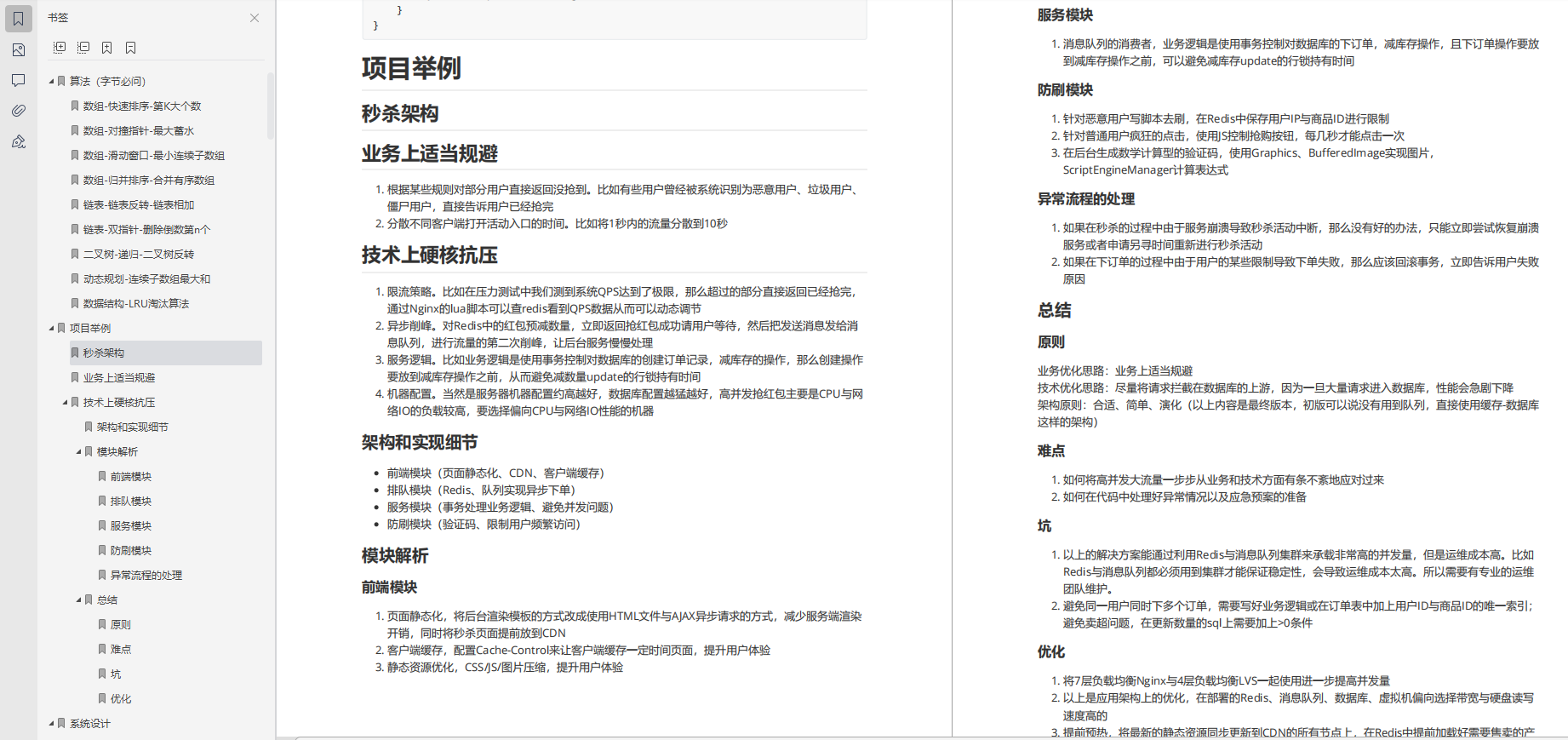
Task: Go to bookmark 动态规划-连续子数组最大和
Action: [x=146, y=279]
